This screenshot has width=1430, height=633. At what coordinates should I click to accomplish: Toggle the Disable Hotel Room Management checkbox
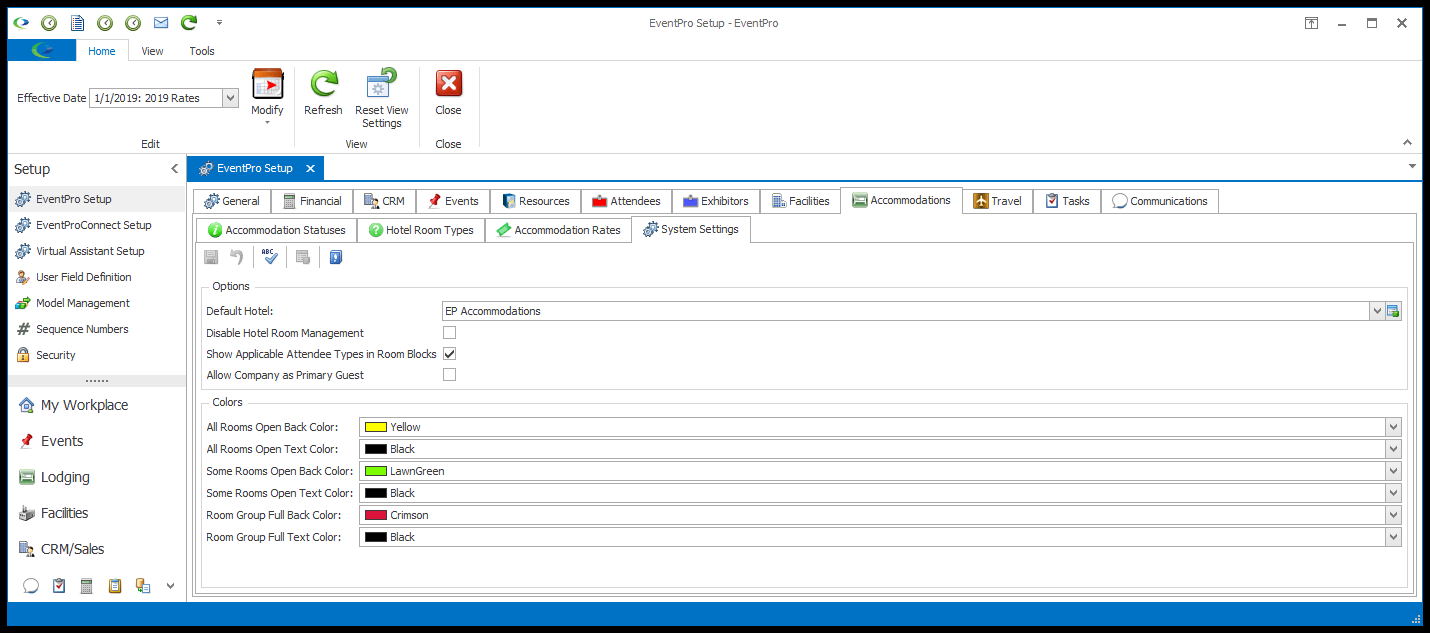[x=450, y=333]
